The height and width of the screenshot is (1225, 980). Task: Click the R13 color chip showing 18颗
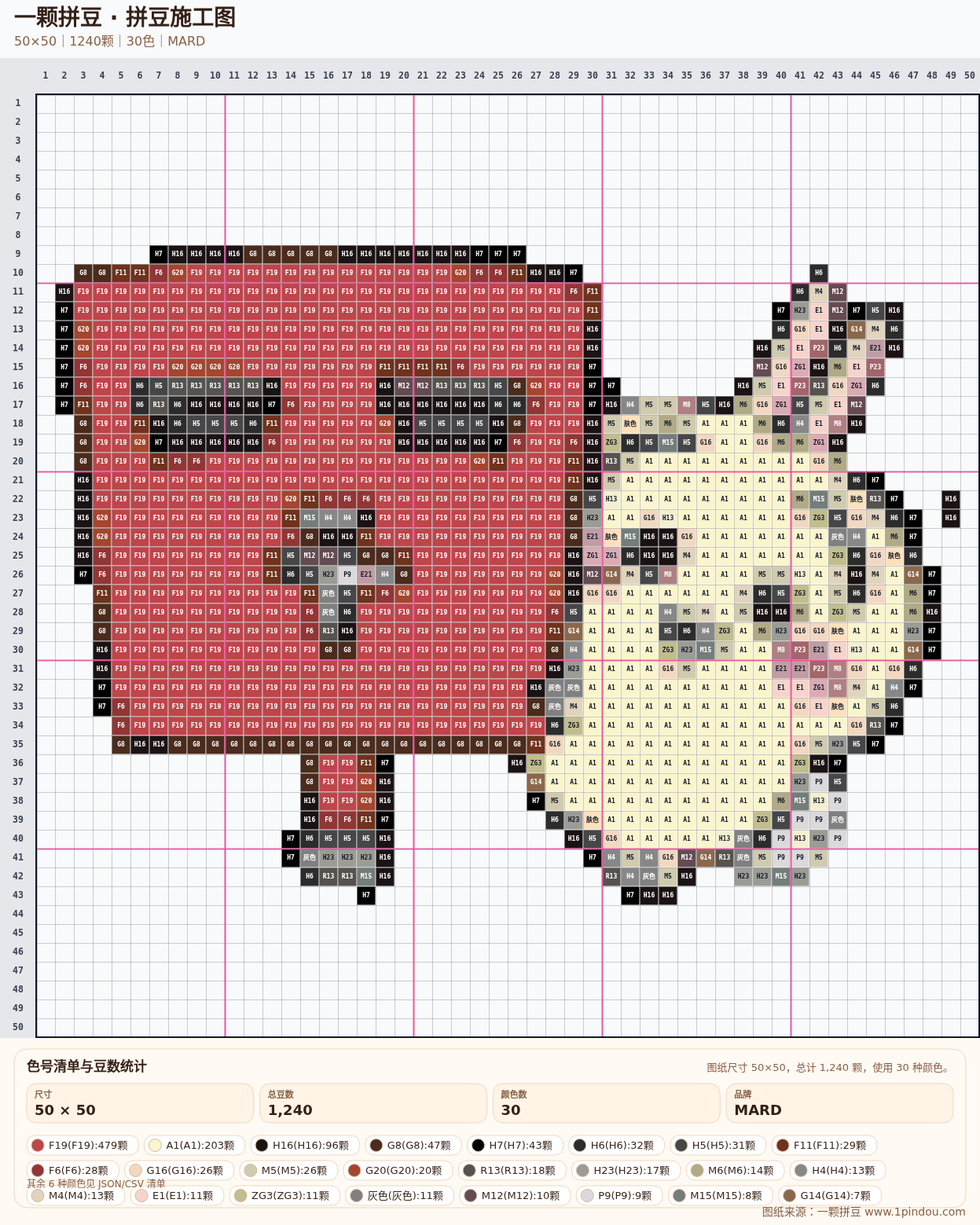(x=512, y=1171)
